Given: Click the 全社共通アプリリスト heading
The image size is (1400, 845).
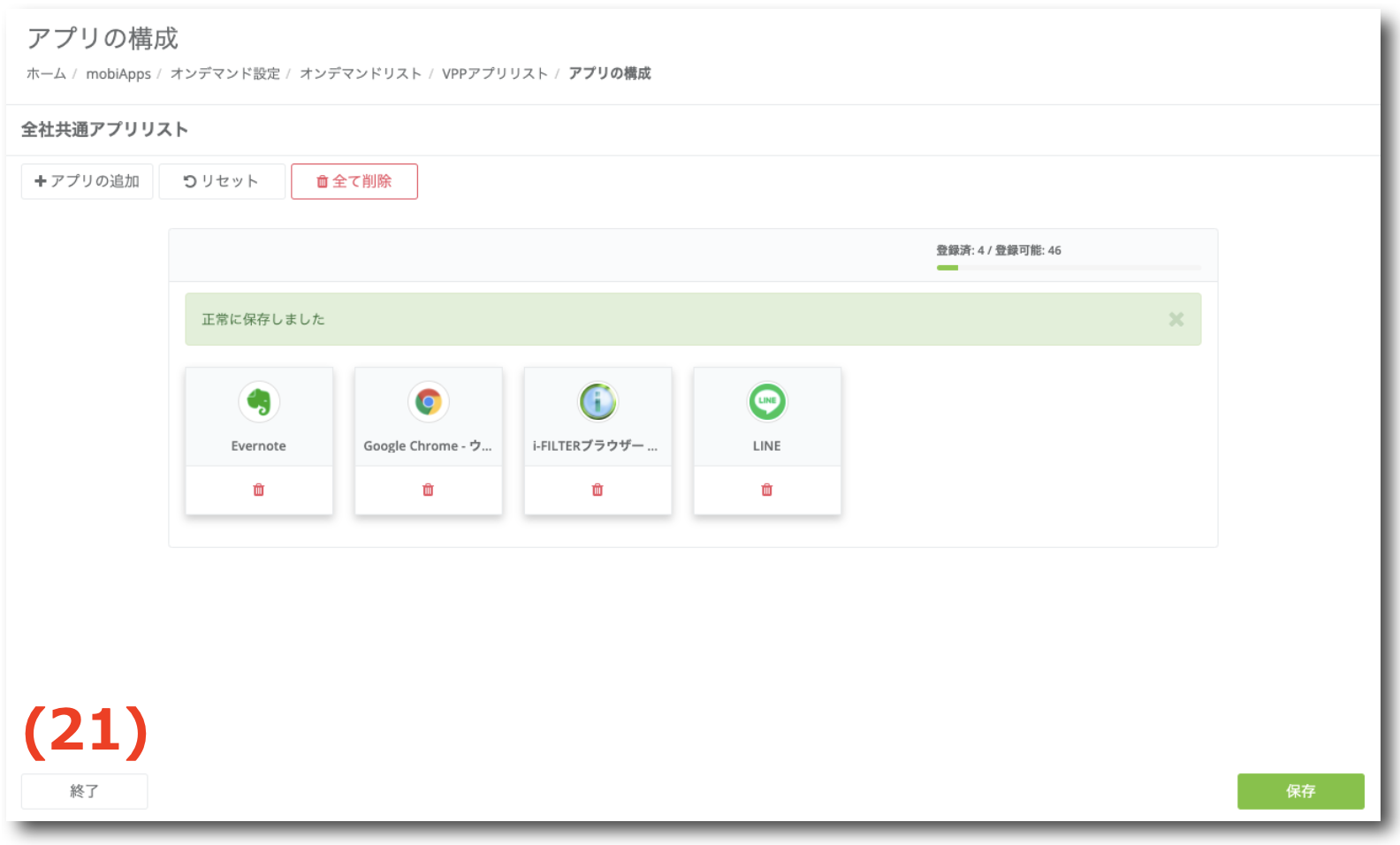Looking at the screenshot, I should click(104, 130).
